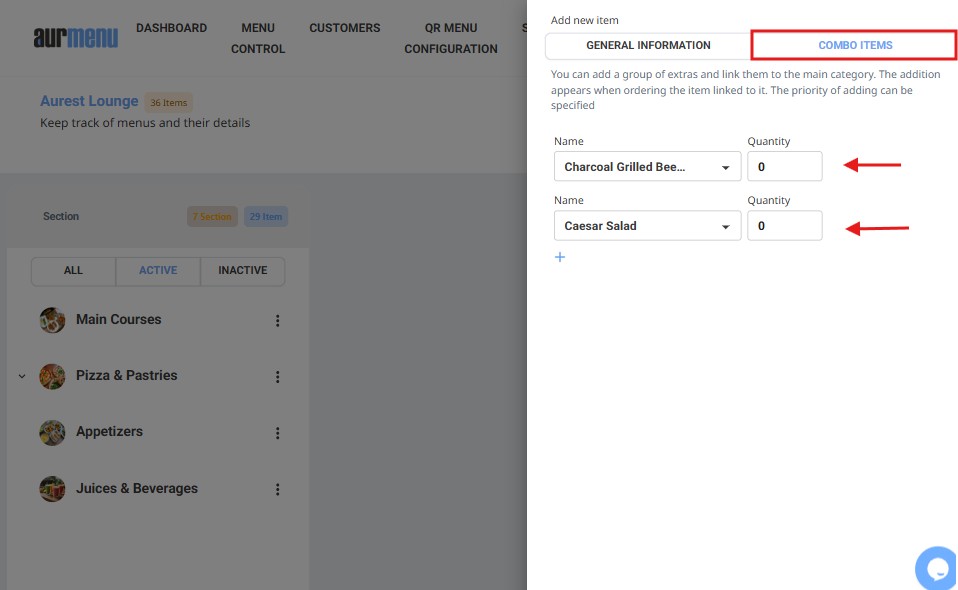Switch to General Information tab
Screen dimensions: 958x590
point(648,46)
